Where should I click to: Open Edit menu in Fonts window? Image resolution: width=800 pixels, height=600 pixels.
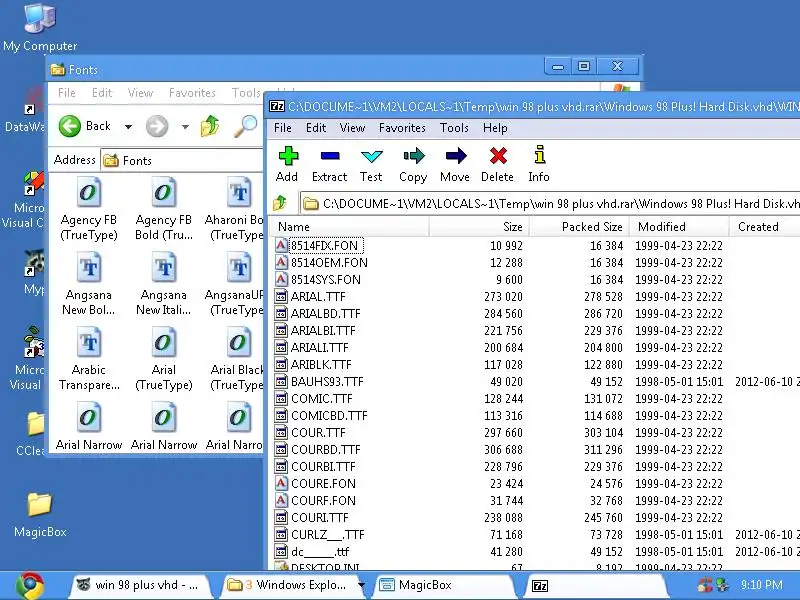click(102, 93)
